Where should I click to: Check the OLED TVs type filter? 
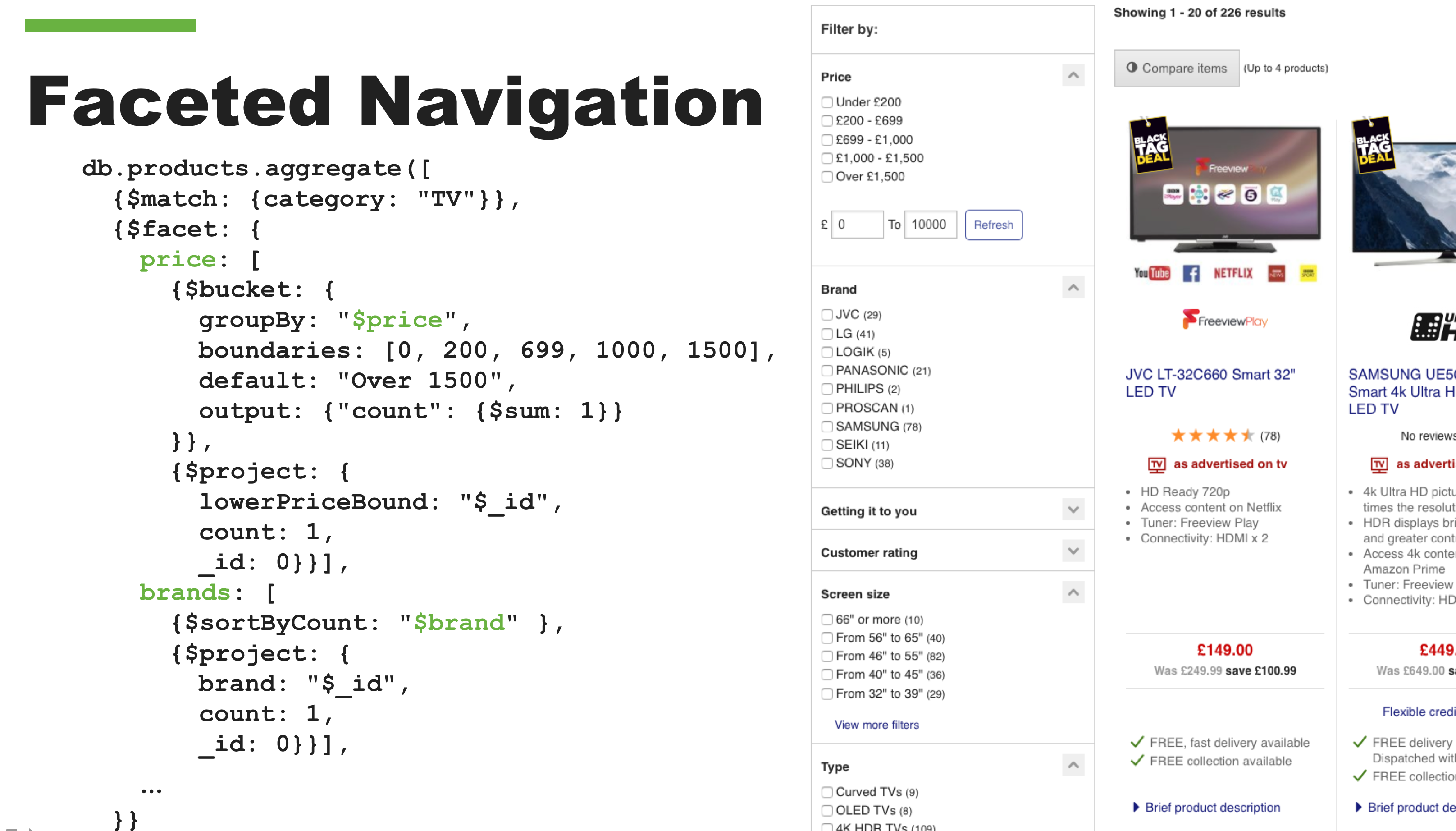827,810
